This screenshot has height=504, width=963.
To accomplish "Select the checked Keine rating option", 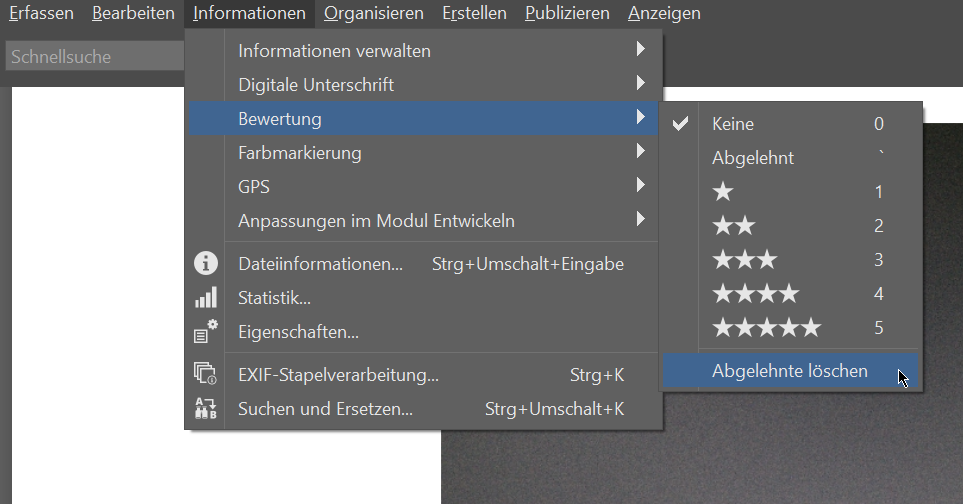I will pyautogui.click(x=790, y=124).
